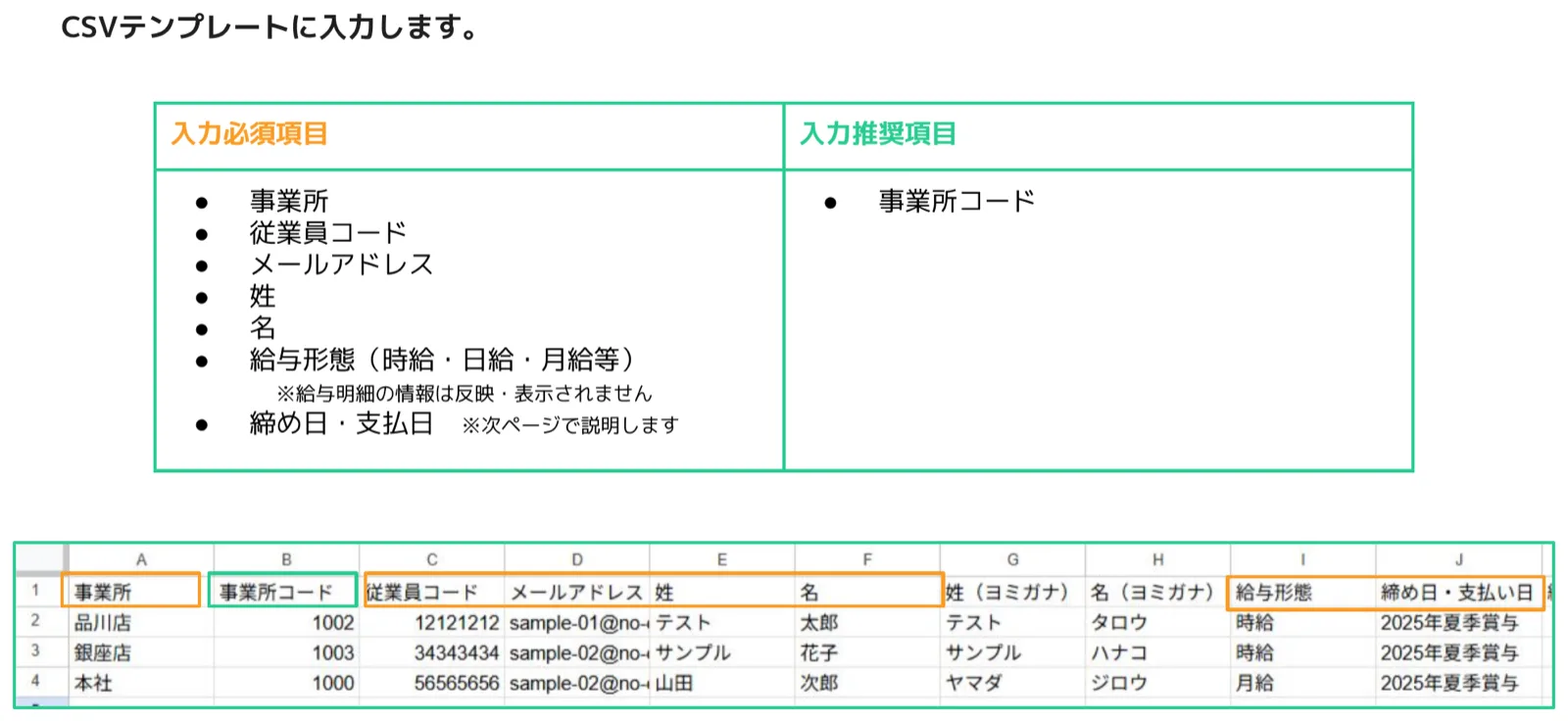The height and width of the screenshot is (722, 1568).
Task: Select column F header in the spreadsheet
Action: (867, 559)
